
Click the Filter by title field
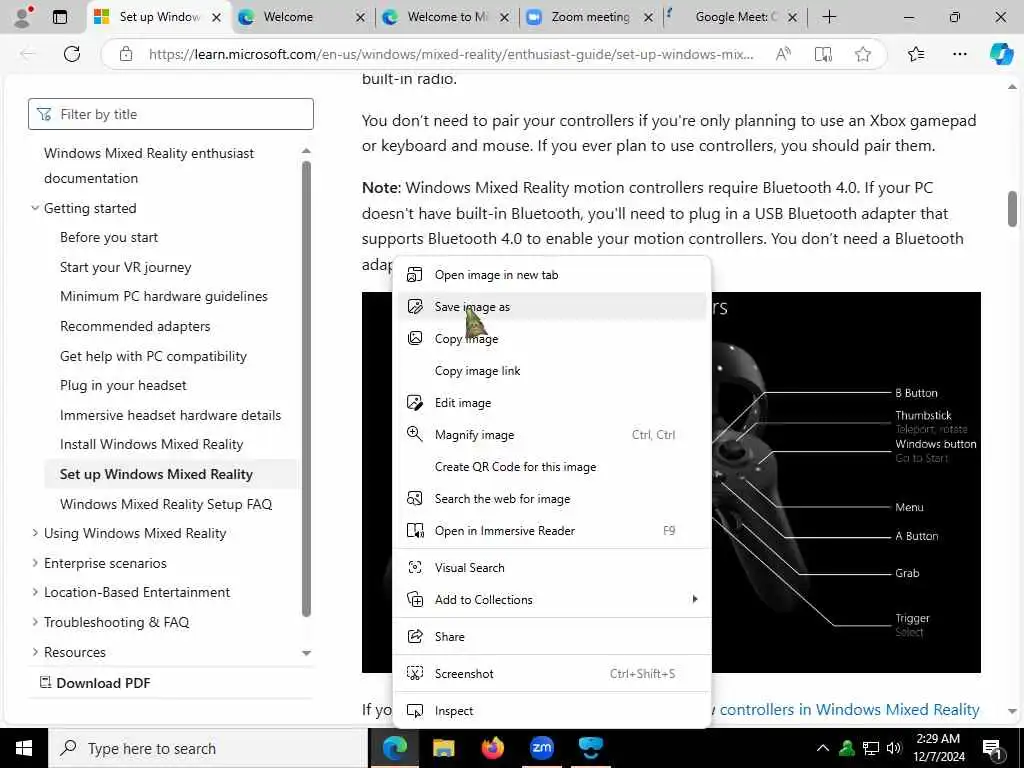click(x=171, y=114)
